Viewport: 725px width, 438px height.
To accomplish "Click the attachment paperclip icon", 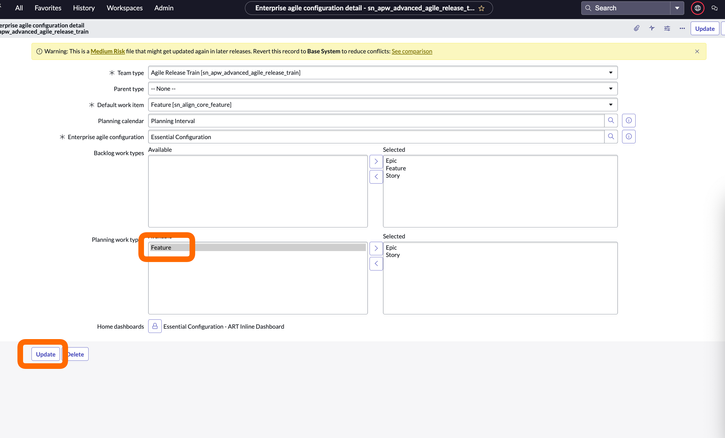I will point(637,28).
